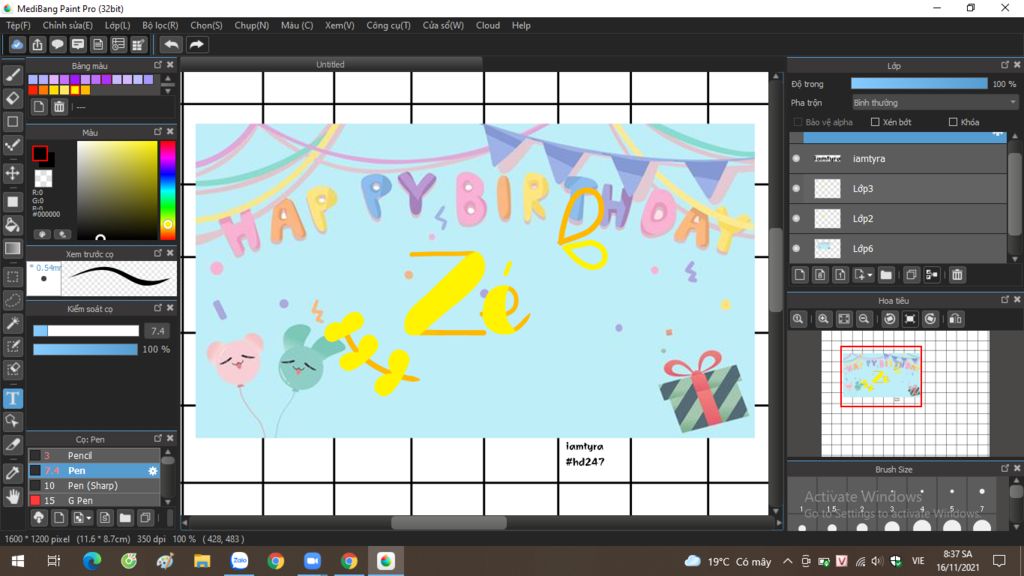Activate the Text tool

12,398
